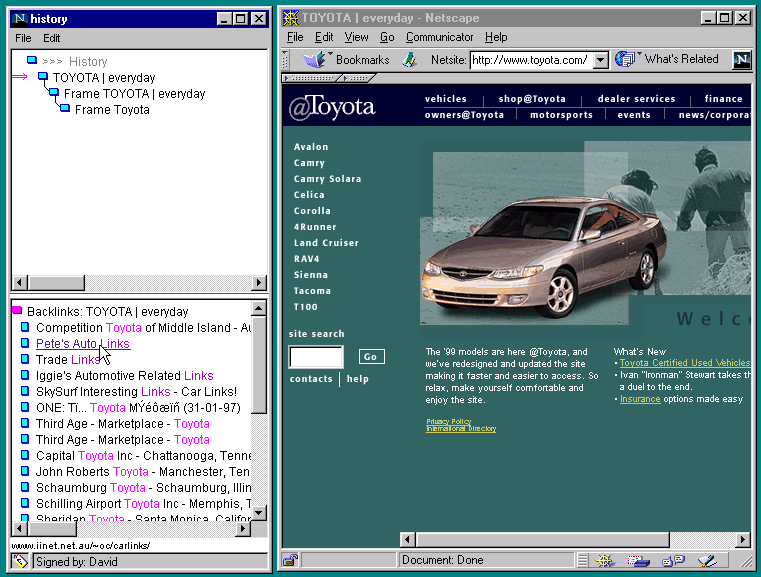Open Navigator component icon in status bar

[604, 561]
